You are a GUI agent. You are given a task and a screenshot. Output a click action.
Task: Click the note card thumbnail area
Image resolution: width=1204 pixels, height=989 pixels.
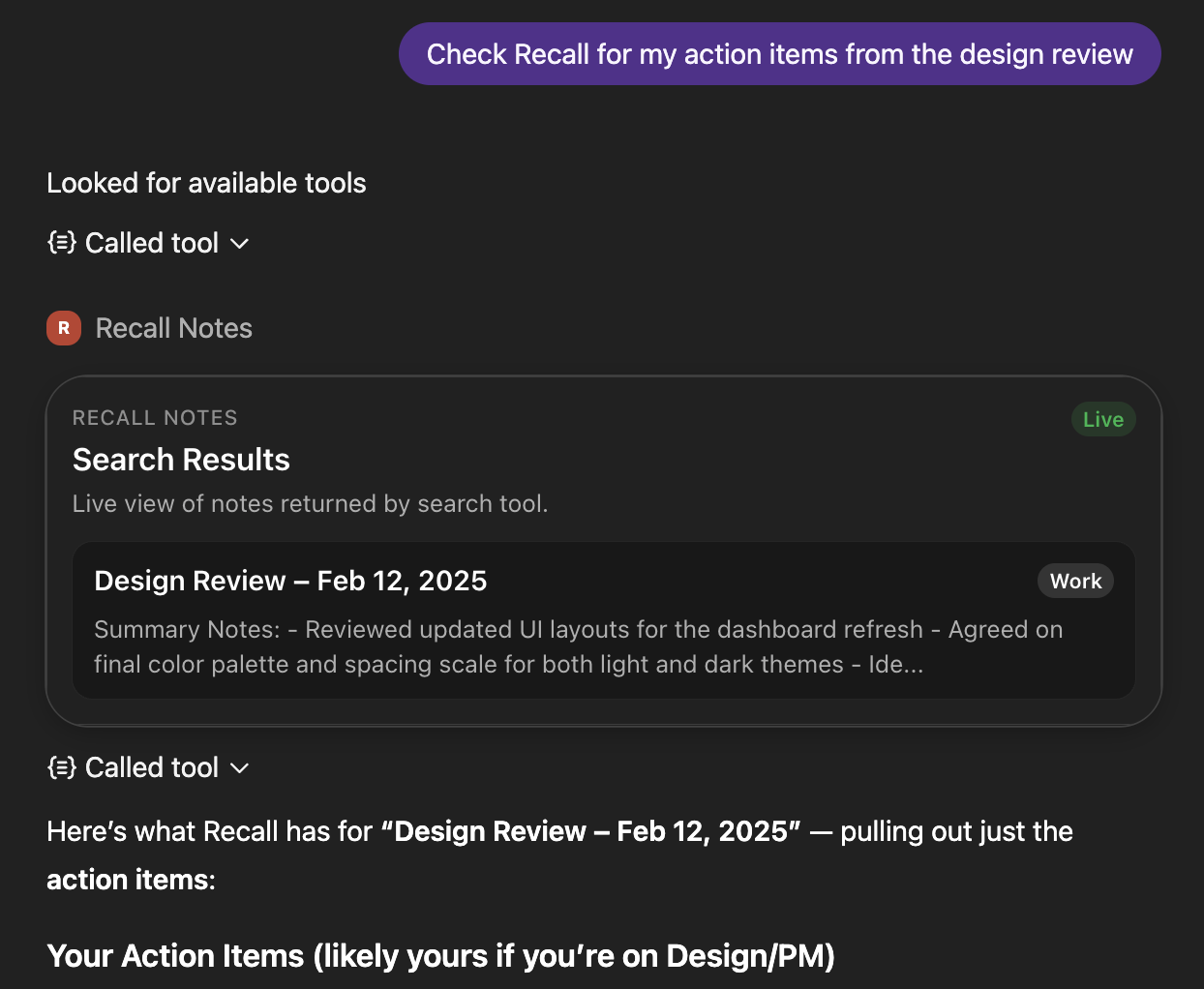click(604, 620)
